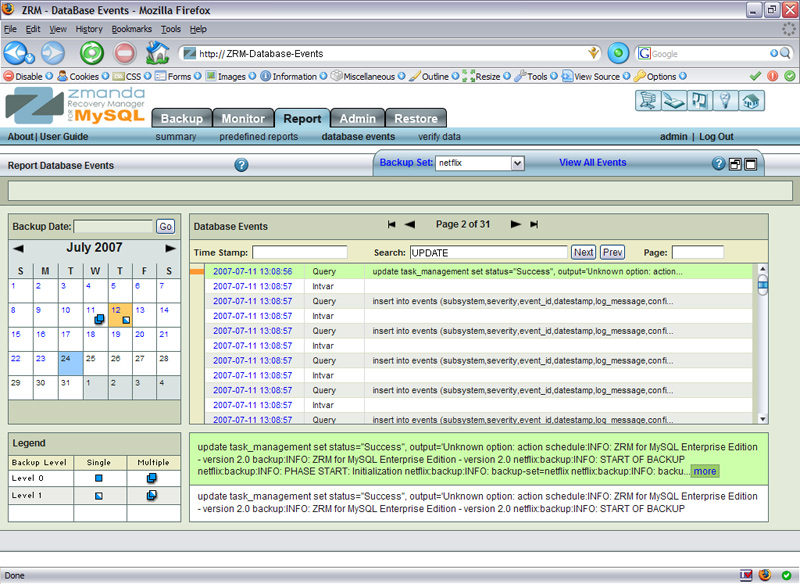800x584 pixels.
Task: Jump to first page of events
Action: 392,225
